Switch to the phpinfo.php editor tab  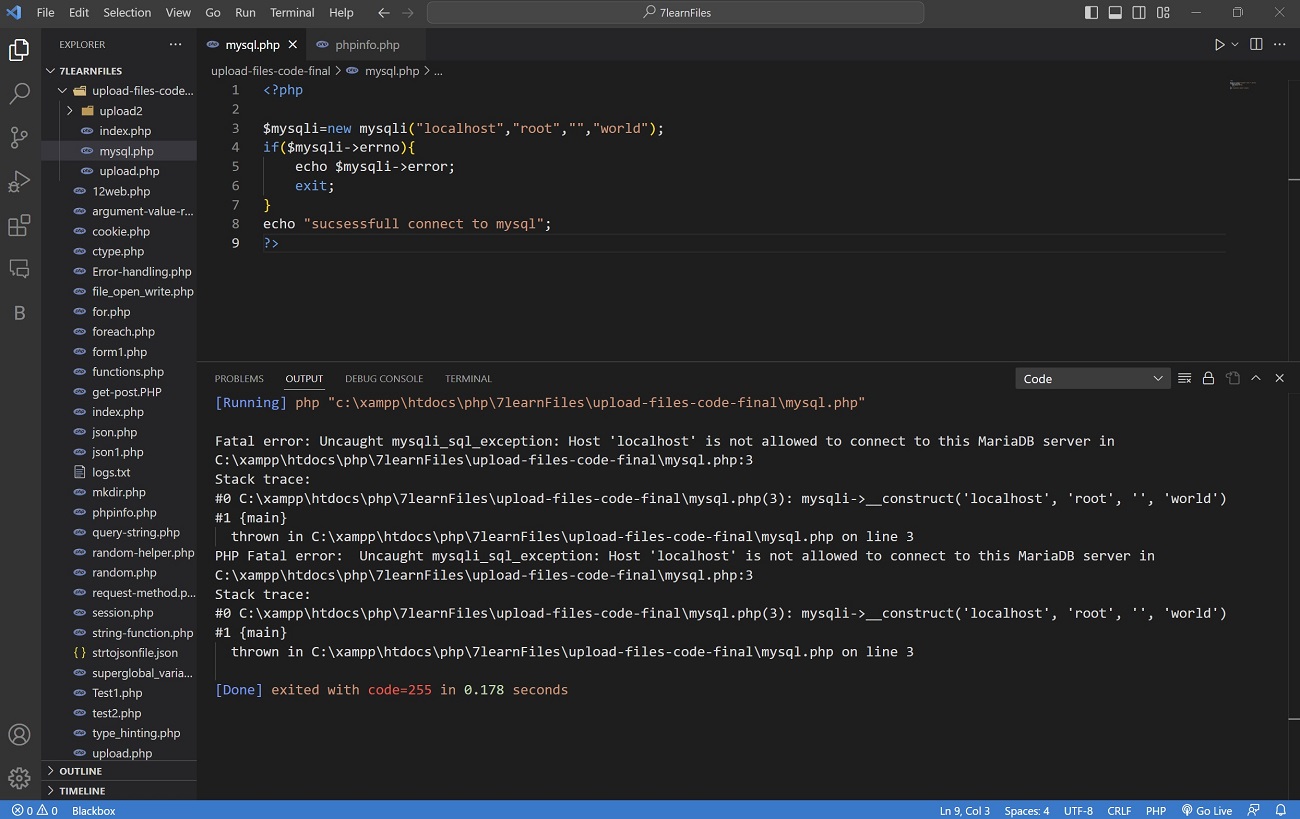click(367, 45)
